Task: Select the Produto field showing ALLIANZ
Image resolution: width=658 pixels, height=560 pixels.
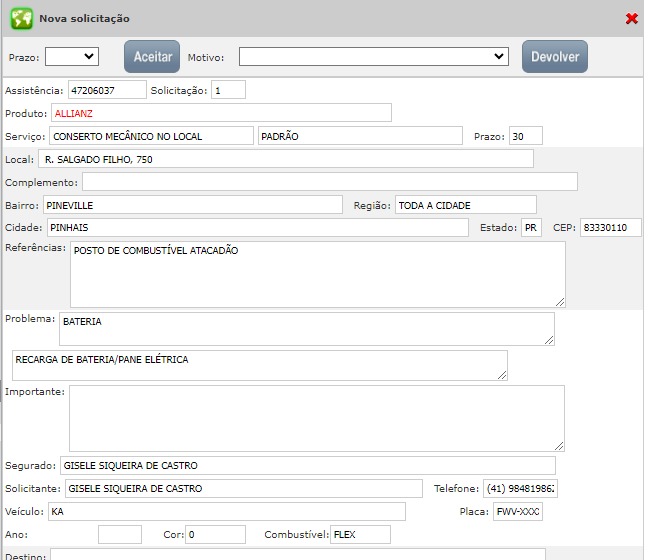Action: (221, 113)
